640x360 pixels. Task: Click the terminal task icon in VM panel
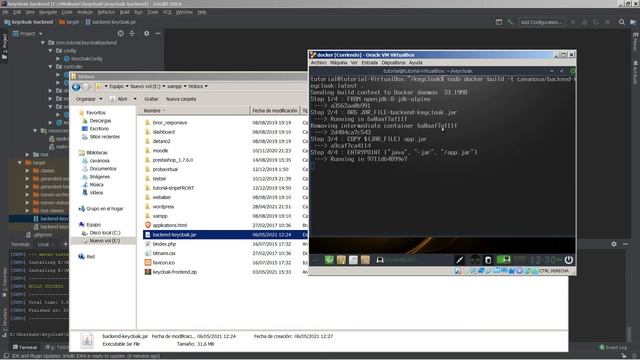click(x=380, y=260)
